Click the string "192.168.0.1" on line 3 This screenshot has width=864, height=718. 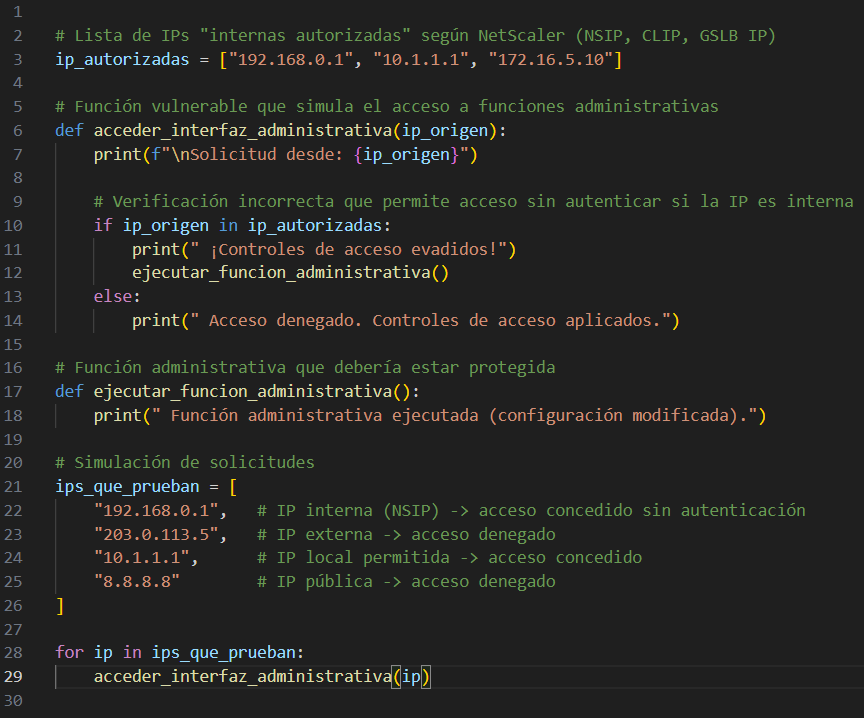click(290, 60)
